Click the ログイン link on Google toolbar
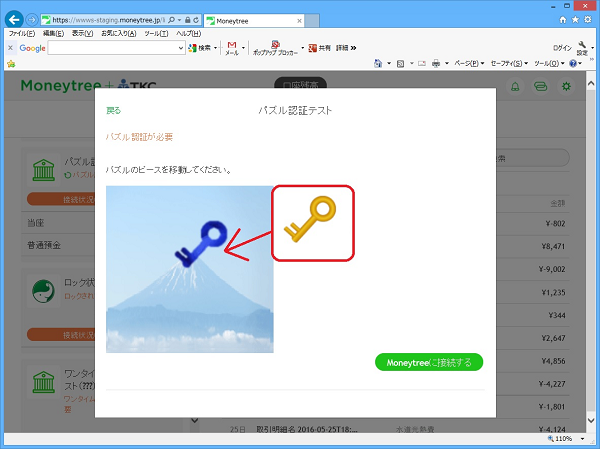 pyautogui.click(x=562, y=48)
